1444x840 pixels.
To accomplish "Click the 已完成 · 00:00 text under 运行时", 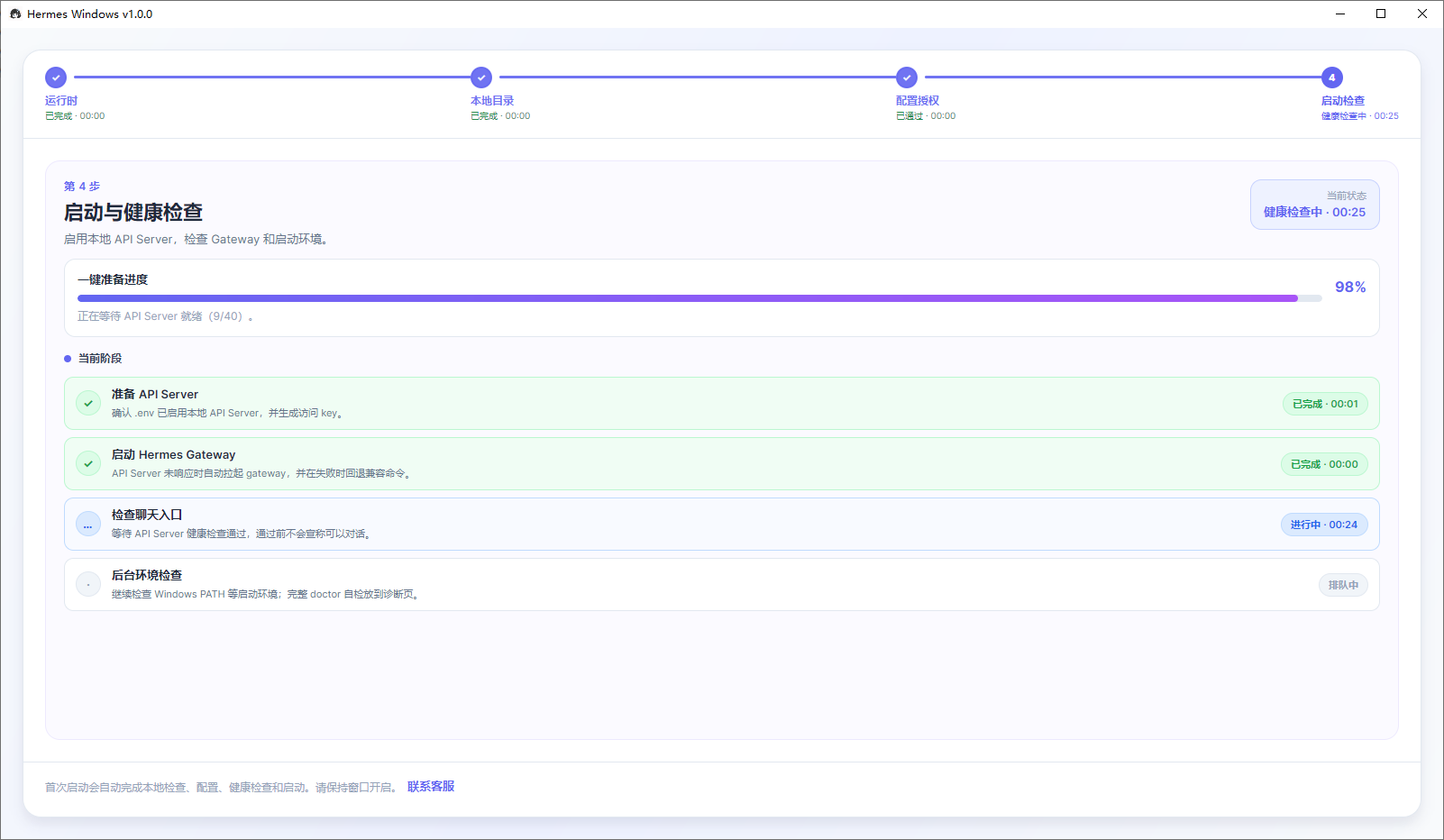I will click(75, 116).
